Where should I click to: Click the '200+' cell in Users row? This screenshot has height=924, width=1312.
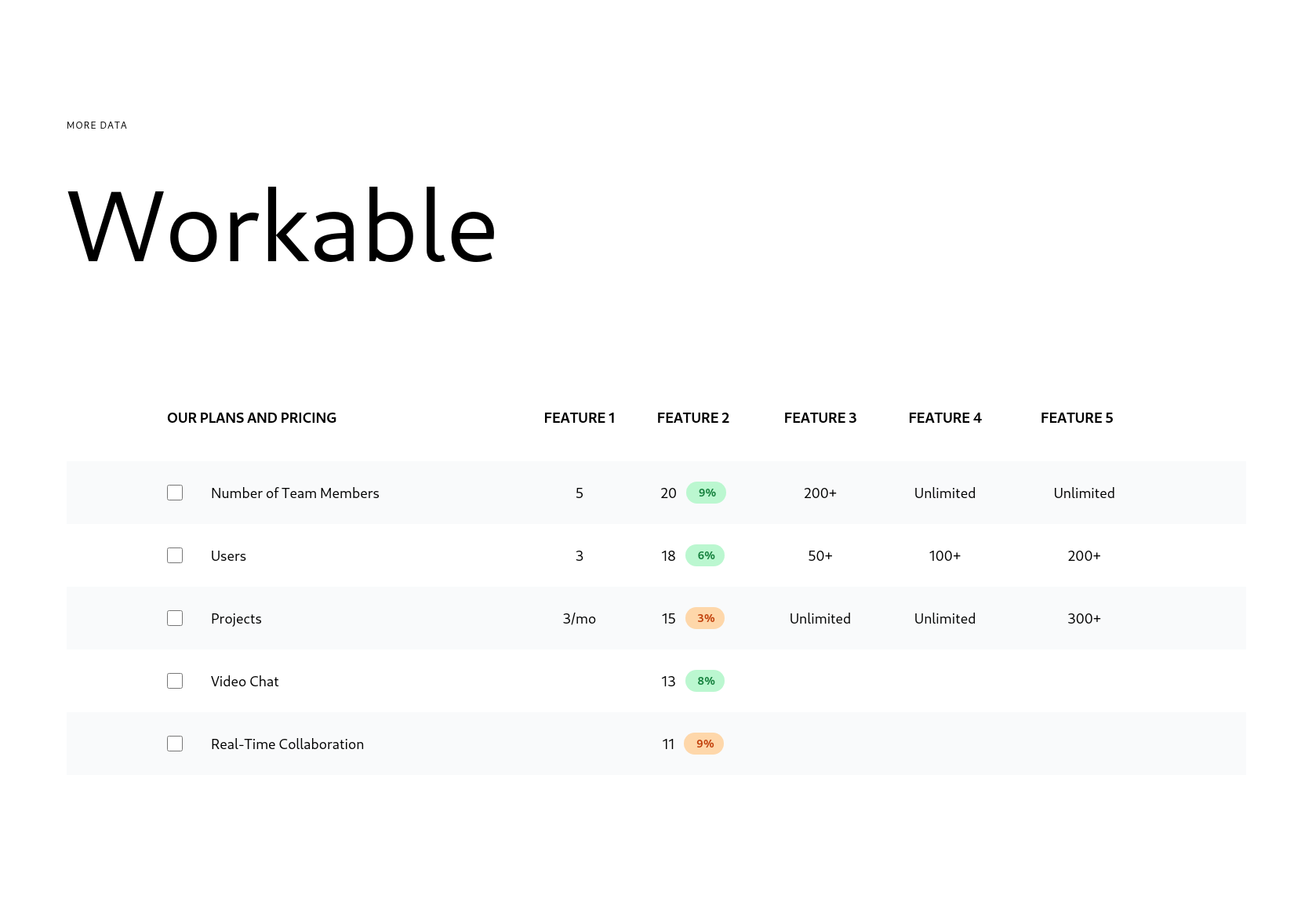click(1084, 556)
